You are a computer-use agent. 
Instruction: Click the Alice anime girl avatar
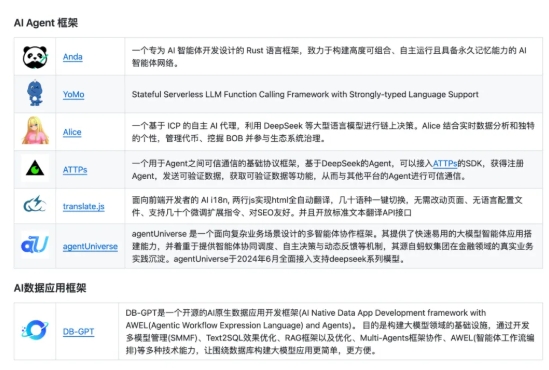click(35, 131)
